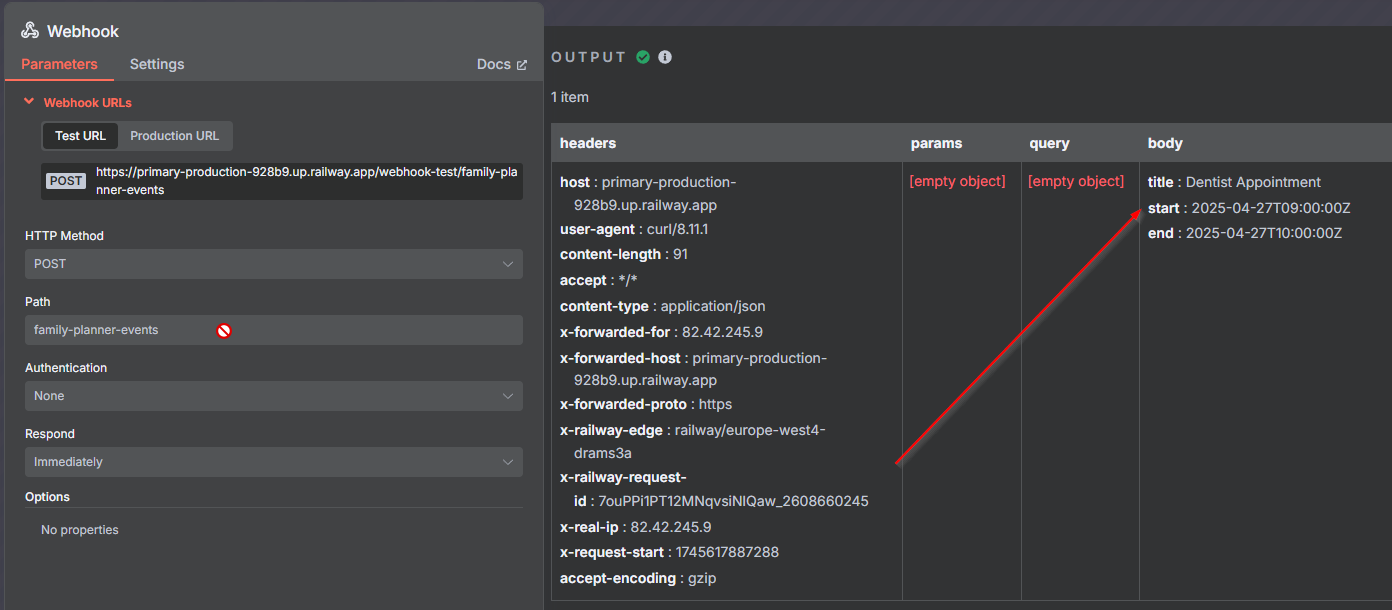
Task: Click the params [empty object] cell
Action: 957,181
